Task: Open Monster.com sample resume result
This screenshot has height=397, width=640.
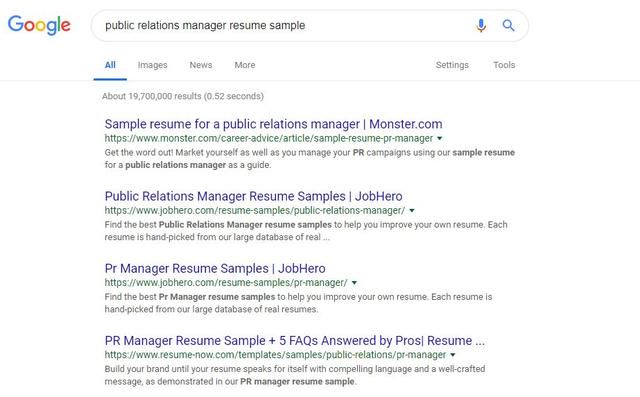Action: [x=273, y=124]
